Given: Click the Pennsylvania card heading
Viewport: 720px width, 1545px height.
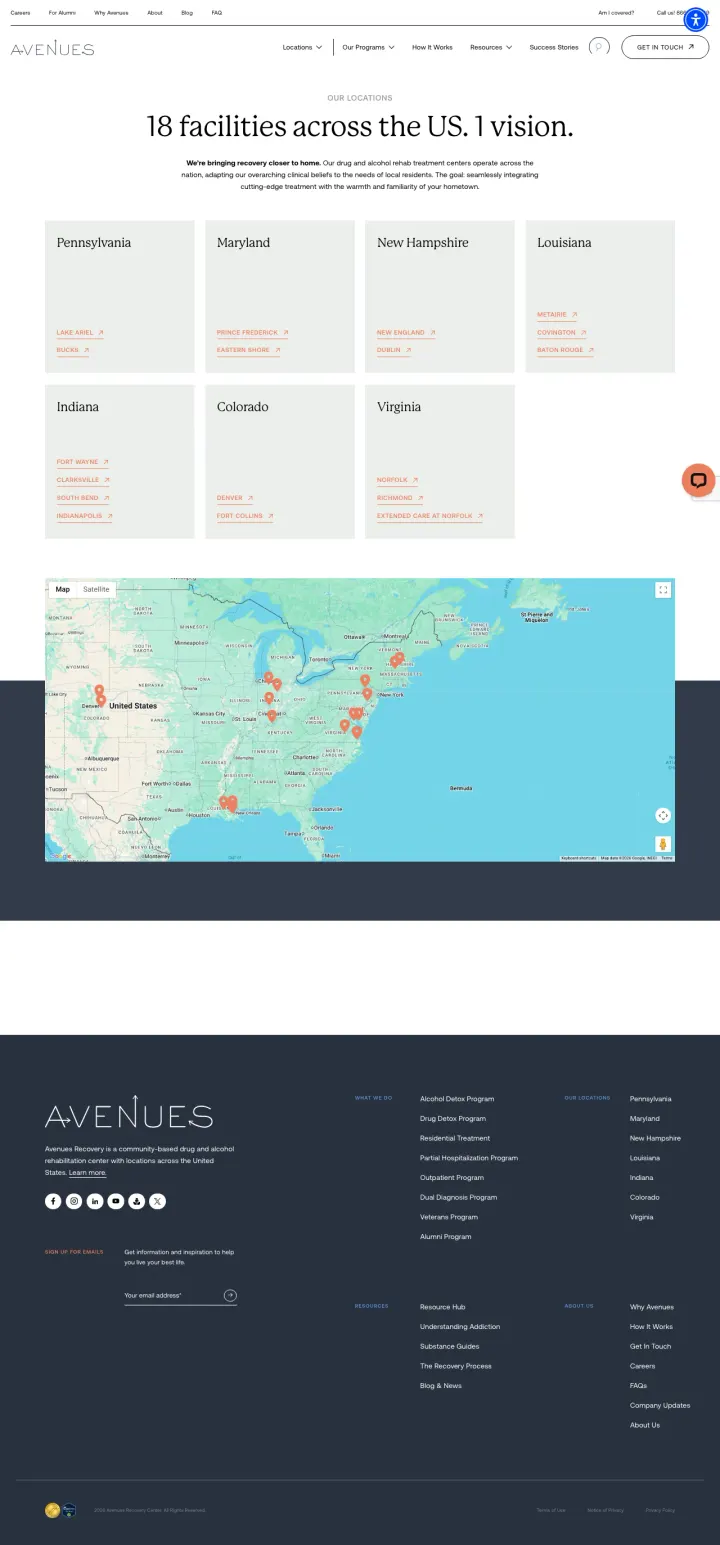Looking at the screenshot, I should (x=94, y=243).
